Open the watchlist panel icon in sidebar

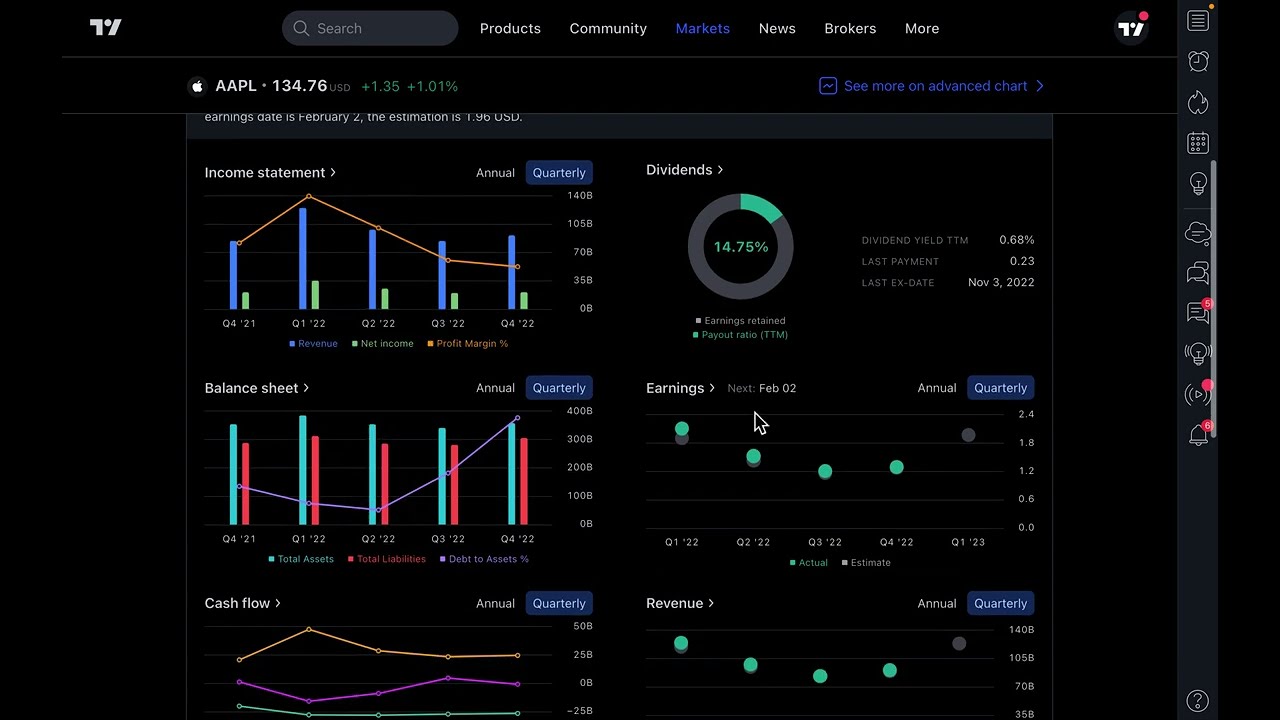click(1198, 21)
